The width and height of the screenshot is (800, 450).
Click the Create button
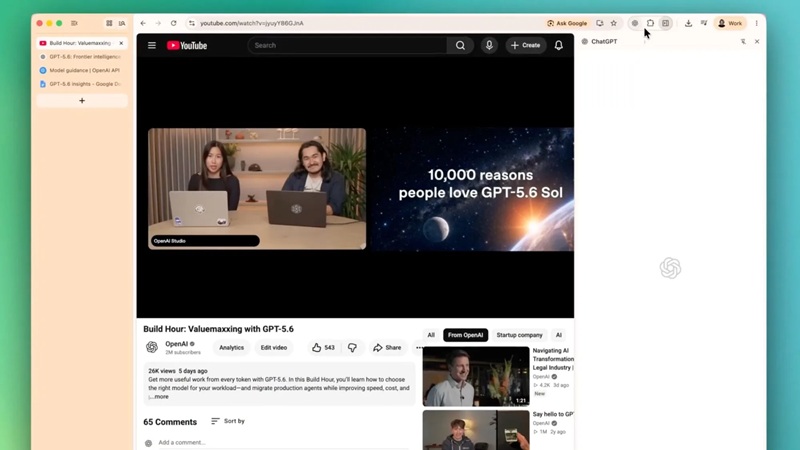coord(526,45)
